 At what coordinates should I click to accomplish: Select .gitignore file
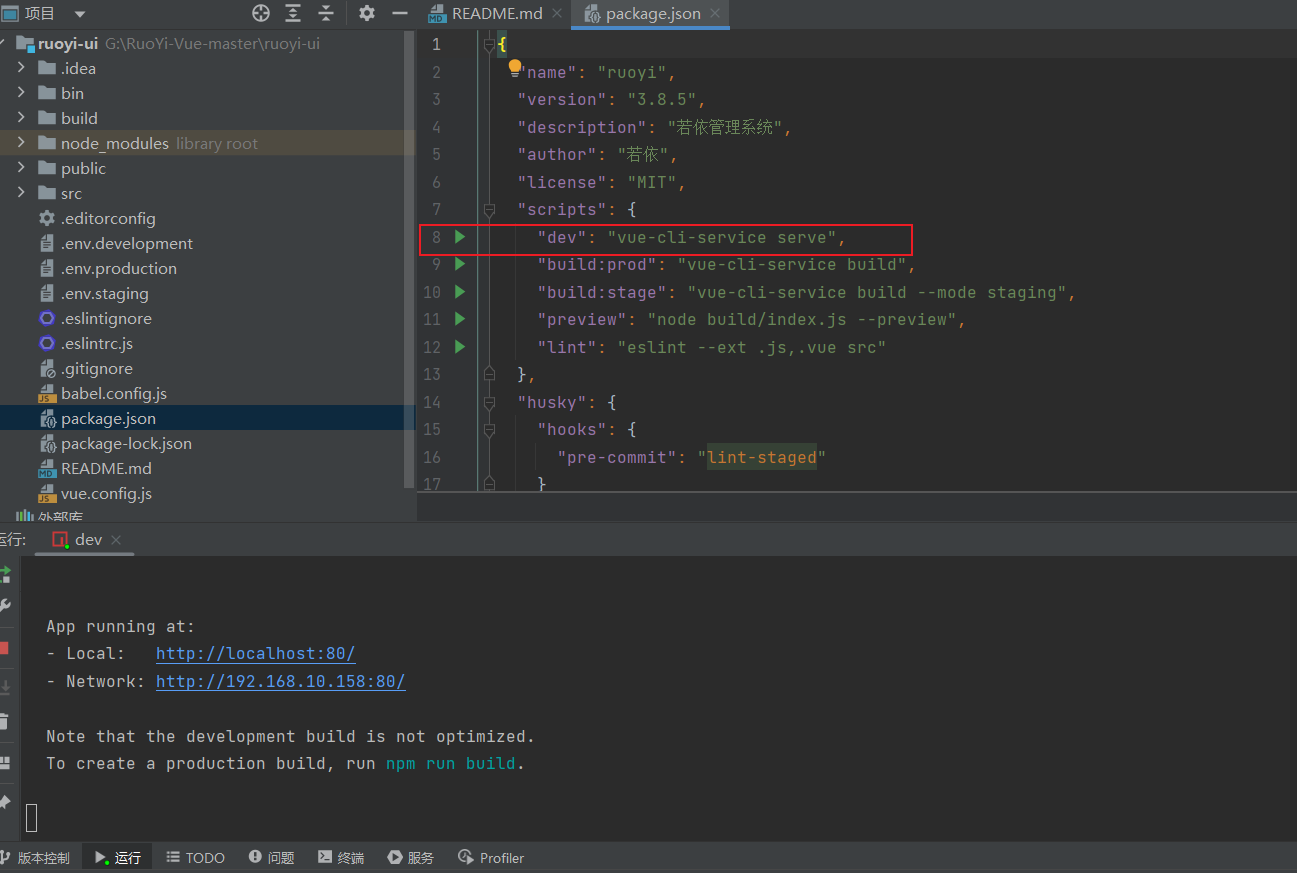[x=97, y=368]
